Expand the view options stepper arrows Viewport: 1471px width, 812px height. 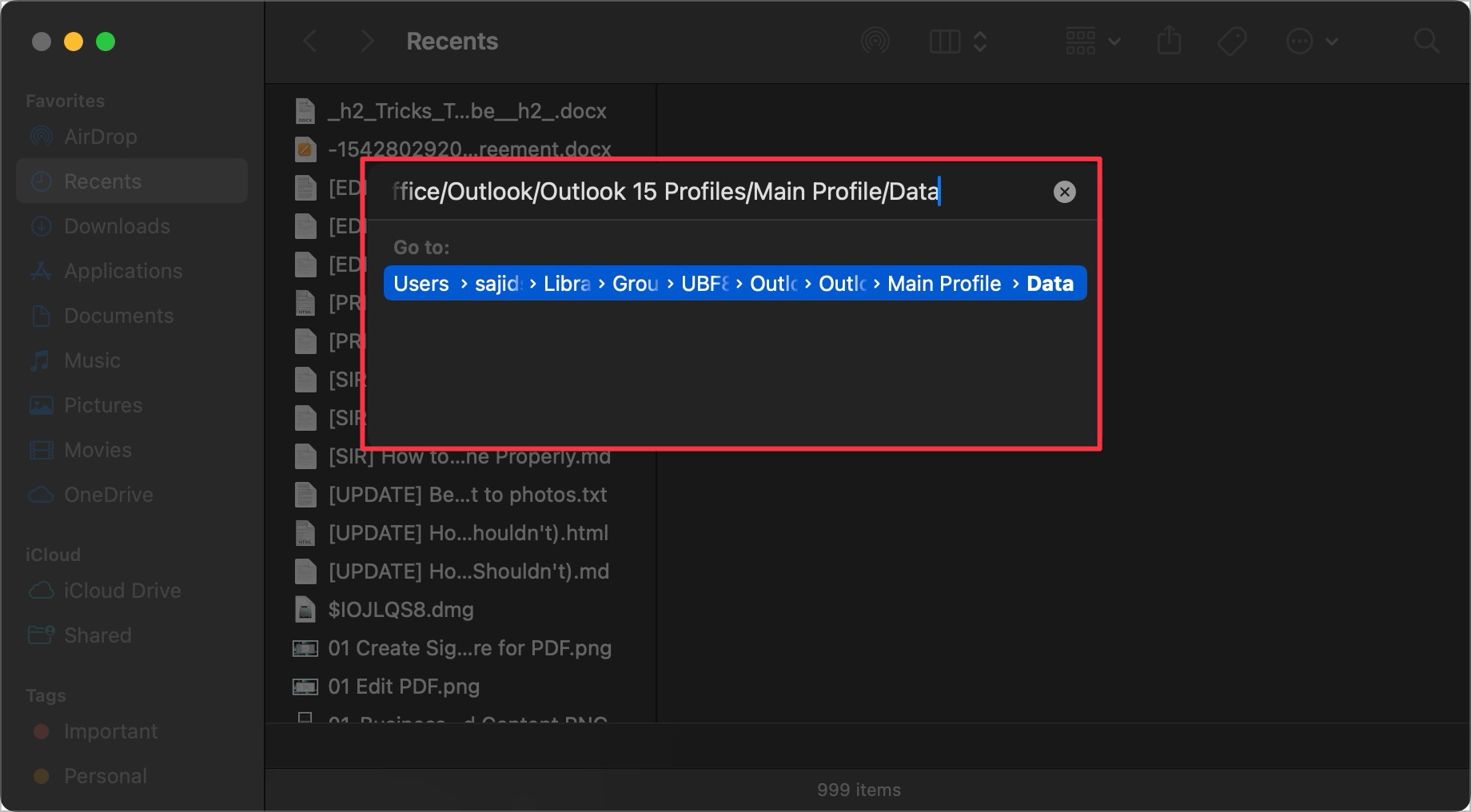click(980, 41)
